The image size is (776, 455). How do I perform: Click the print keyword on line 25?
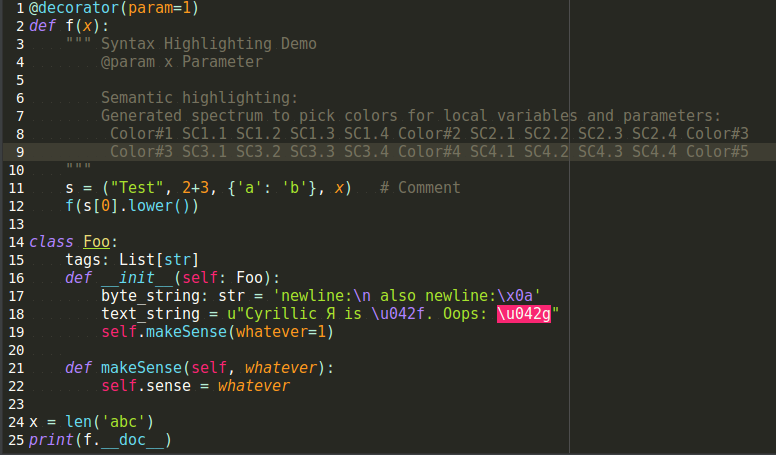click(51, 440)
